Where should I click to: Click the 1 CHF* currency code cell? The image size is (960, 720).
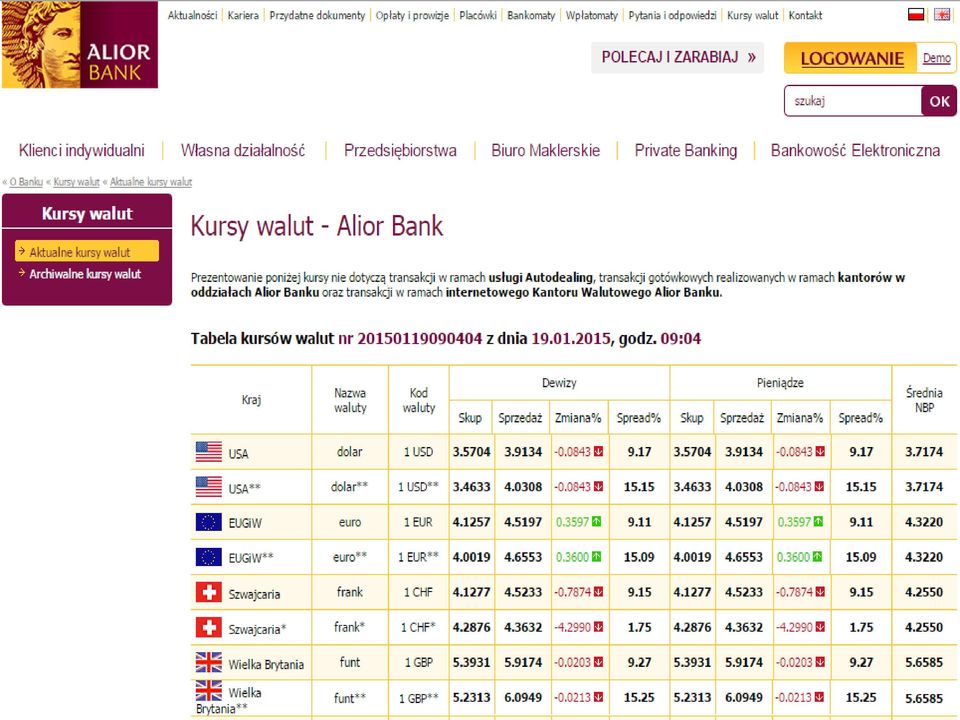click(x=419, y=627)
